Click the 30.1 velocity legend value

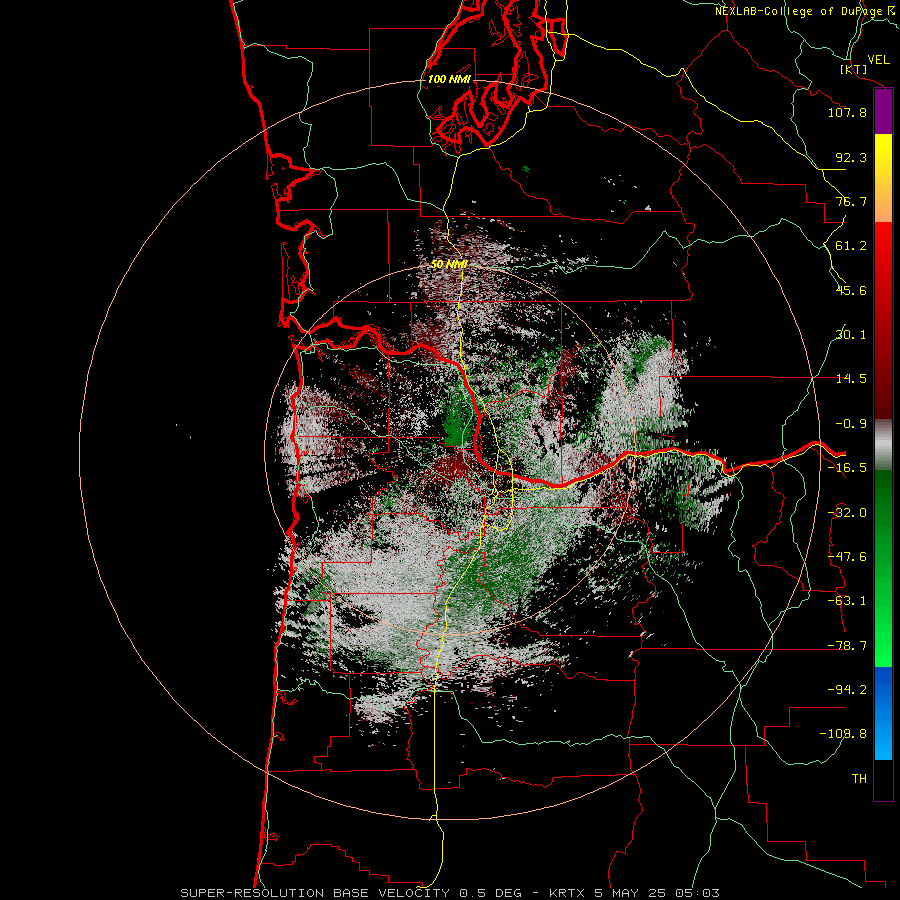pyautogui.click(x=851, y=335)
